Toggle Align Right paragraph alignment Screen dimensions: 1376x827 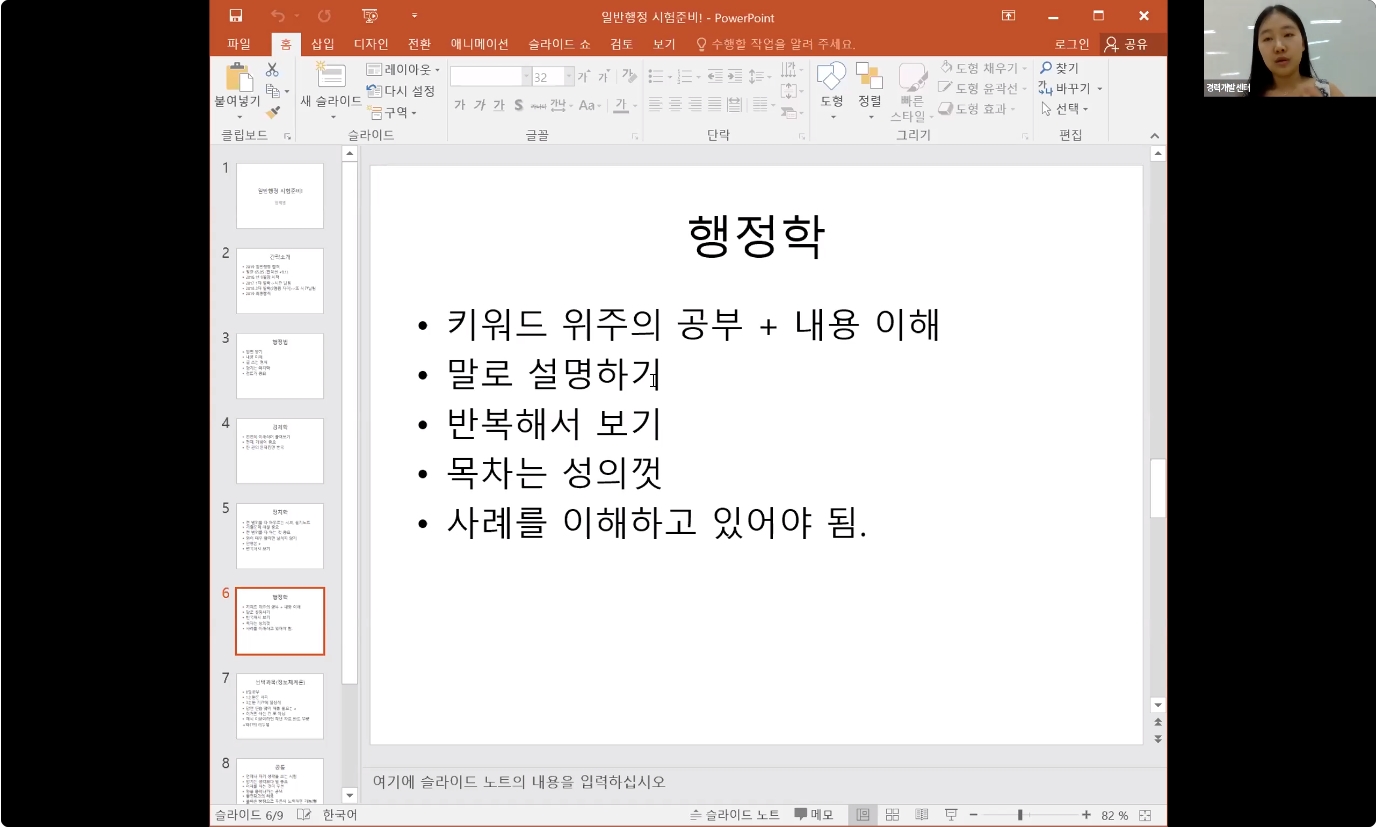pyautogui.click(x=695, y=105)
